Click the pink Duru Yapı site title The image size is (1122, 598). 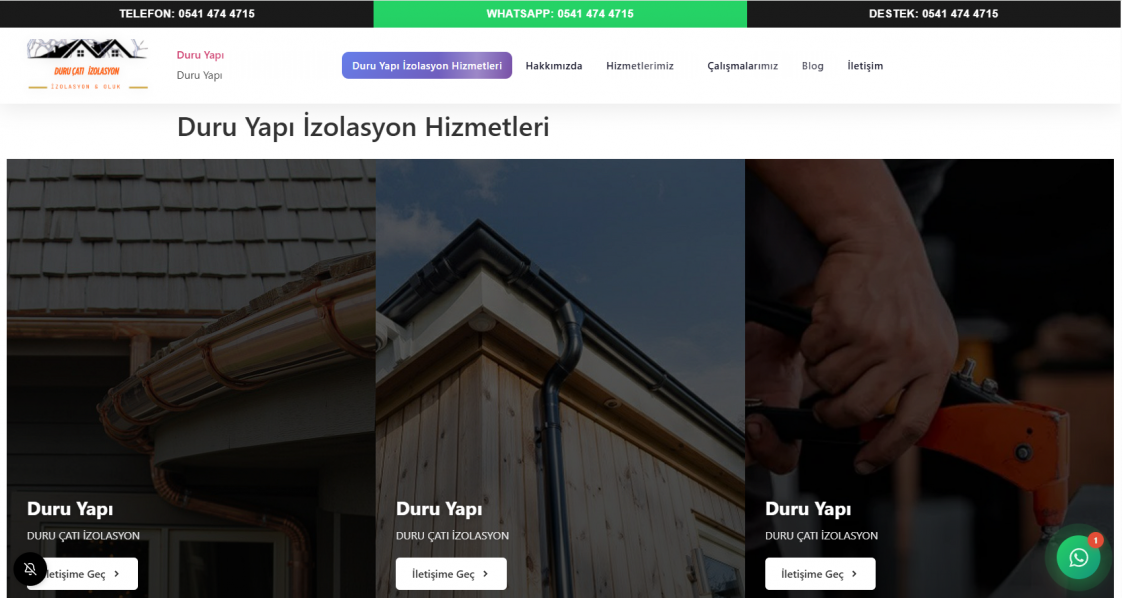pos(200,55)
